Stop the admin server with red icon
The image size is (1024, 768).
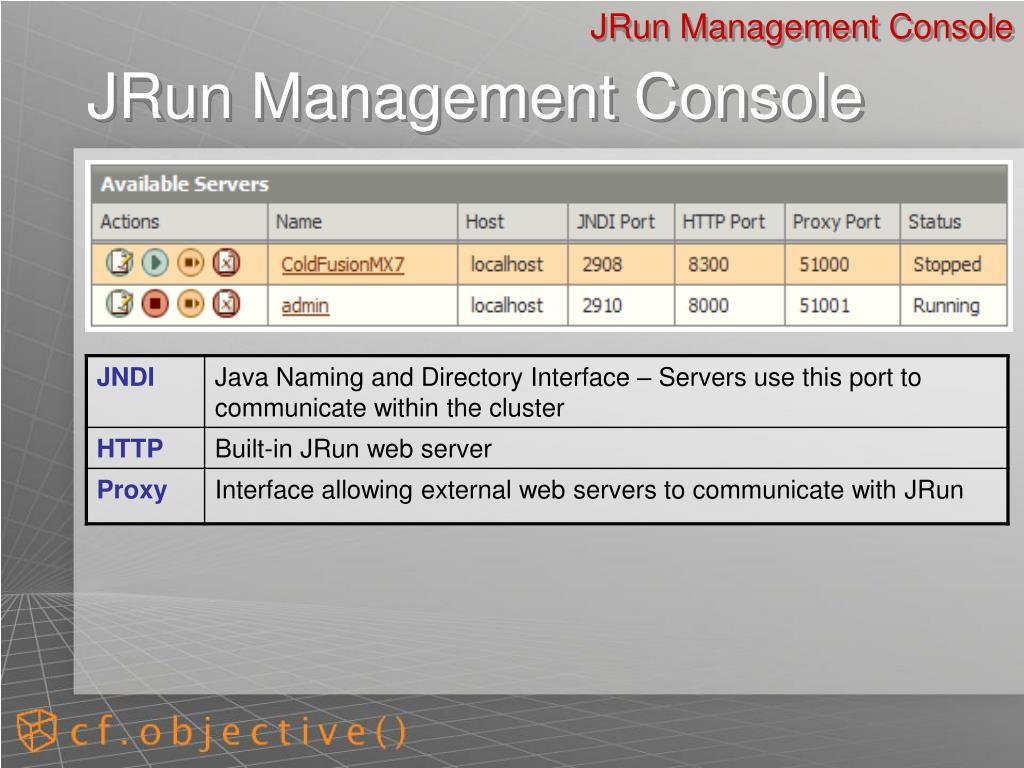point(155,304)
